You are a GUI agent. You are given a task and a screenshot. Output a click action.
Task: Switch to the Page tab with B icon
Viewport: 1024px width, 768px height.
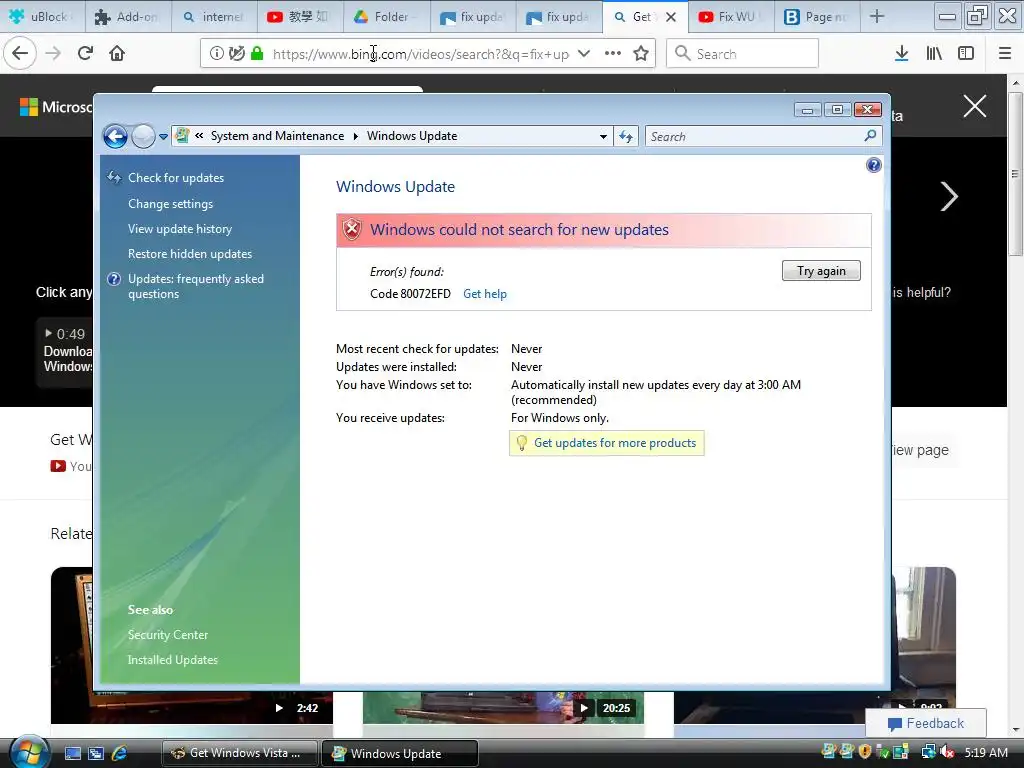818,17
